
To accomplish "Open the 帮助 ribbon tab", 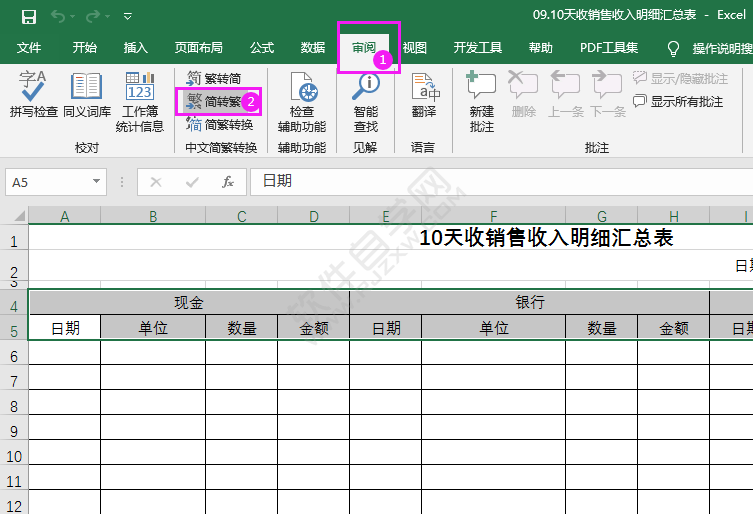I will [x=540, y=48].
